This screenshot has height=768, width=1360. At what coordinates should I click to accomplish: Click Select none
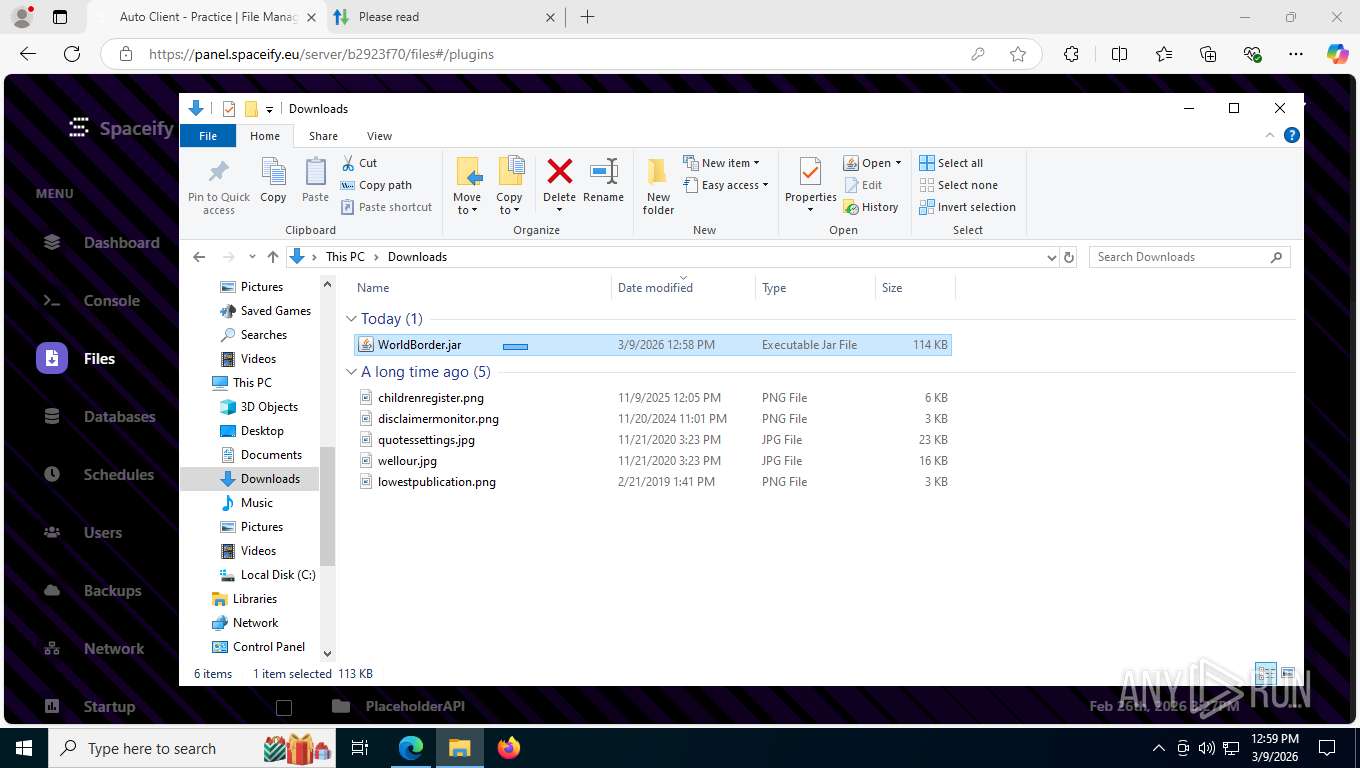958,185
